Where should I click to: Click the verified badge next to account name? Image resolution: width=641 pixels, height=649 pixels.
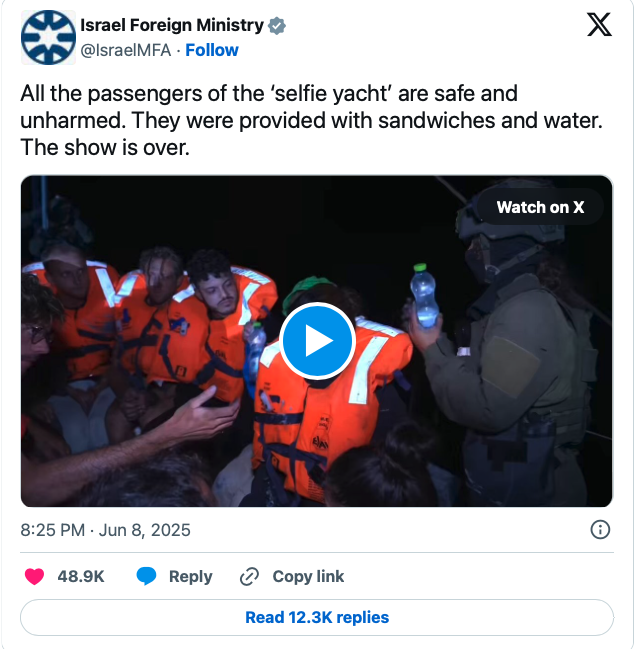[276, 26]
